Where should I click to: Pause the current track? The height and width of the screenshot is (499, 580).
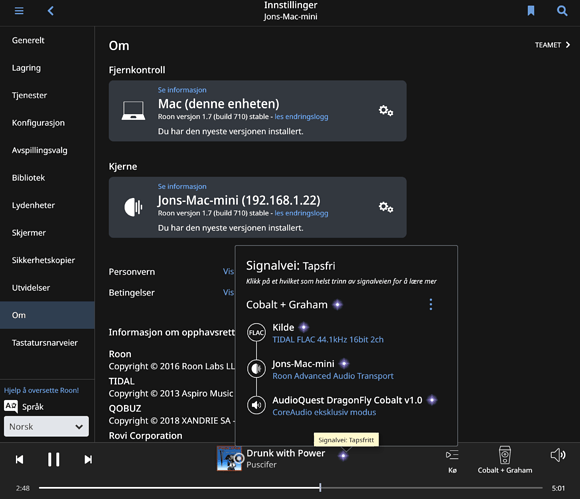pyautogui.click(x=54, y=459)
